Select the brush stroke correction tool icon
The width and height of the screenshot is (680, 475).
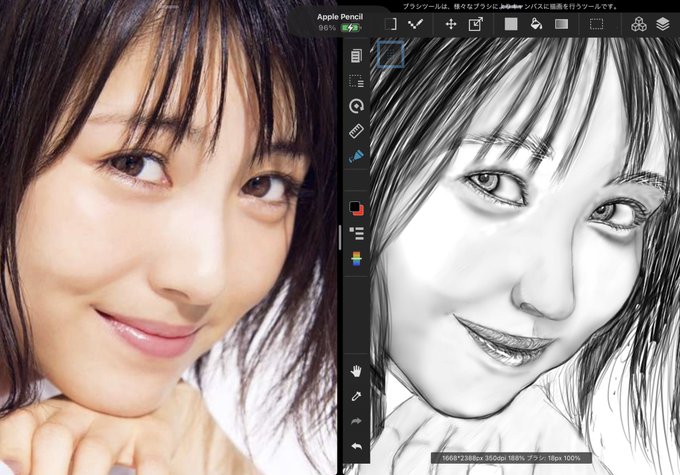tap(415, 24)
